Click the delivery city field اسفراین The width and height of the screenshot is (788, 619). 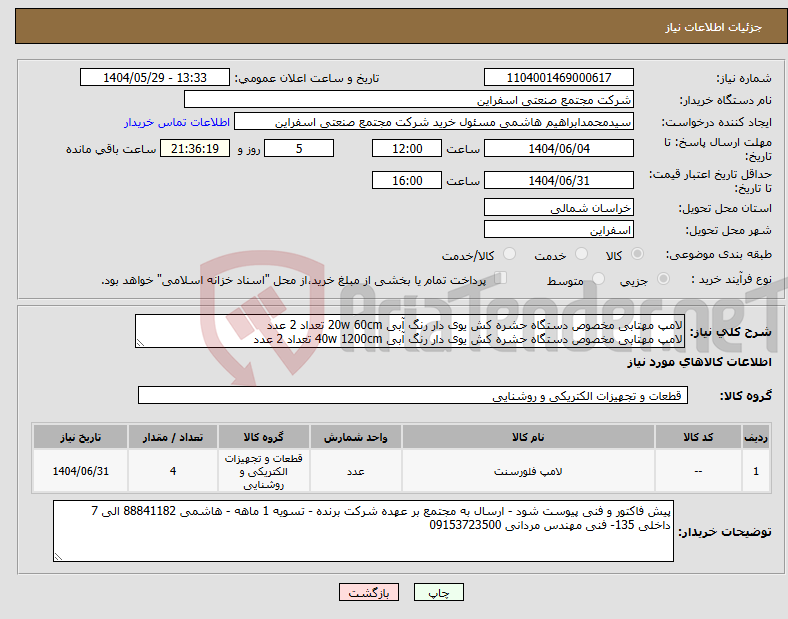[558, 229]
